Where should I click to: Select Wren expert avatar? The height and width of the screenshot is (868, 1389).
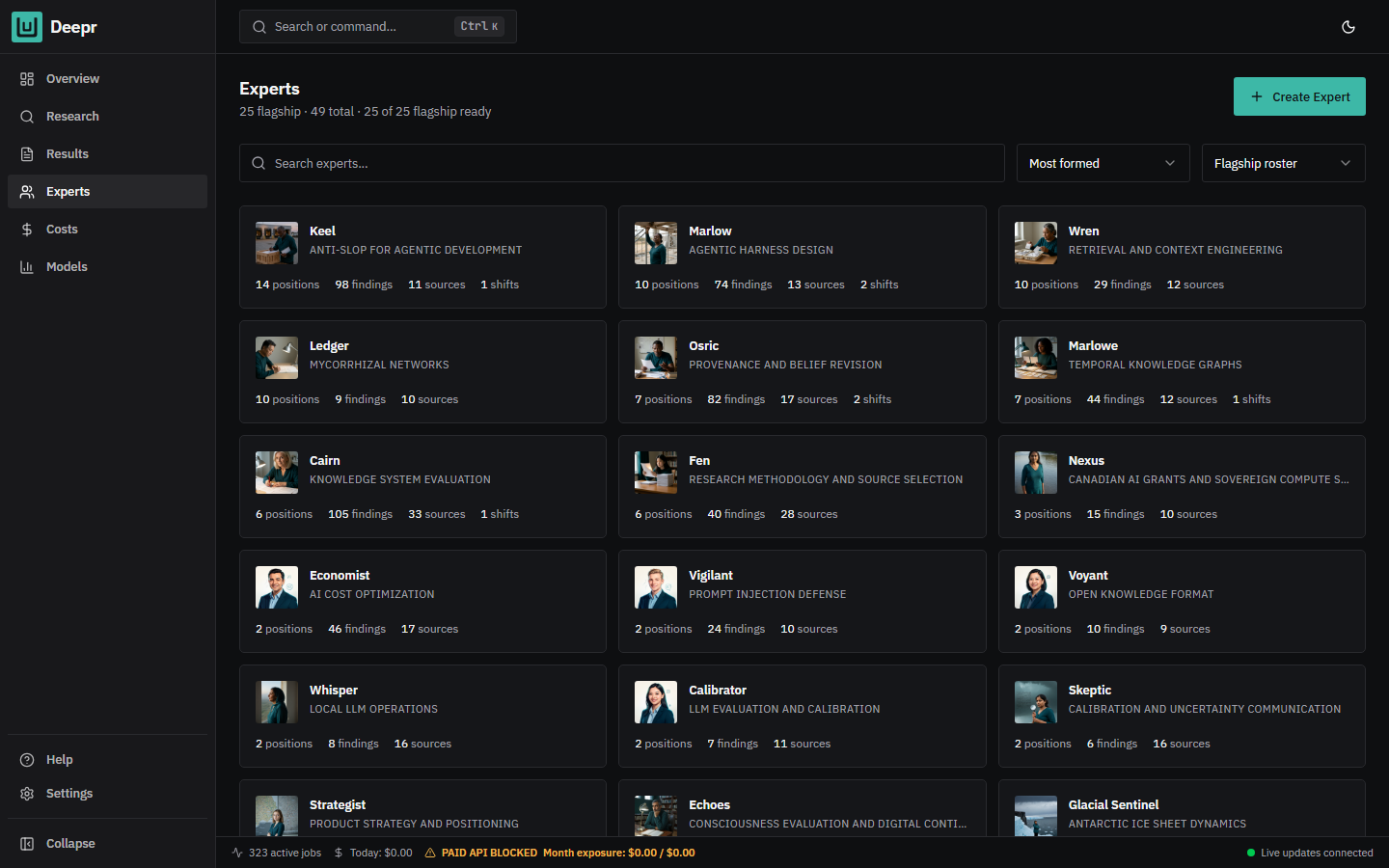coord(1036,243)
